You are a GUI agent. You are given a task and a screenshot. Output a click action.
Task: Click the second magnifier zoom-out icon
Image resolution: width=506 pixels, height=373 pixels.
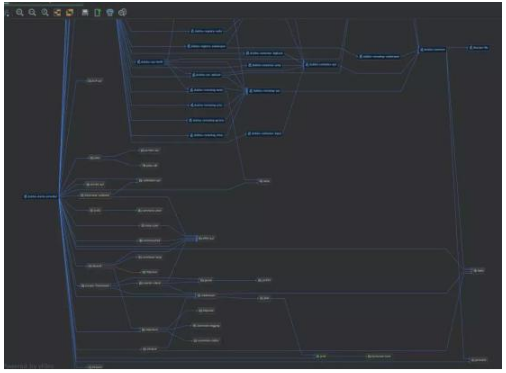point(32,13)
